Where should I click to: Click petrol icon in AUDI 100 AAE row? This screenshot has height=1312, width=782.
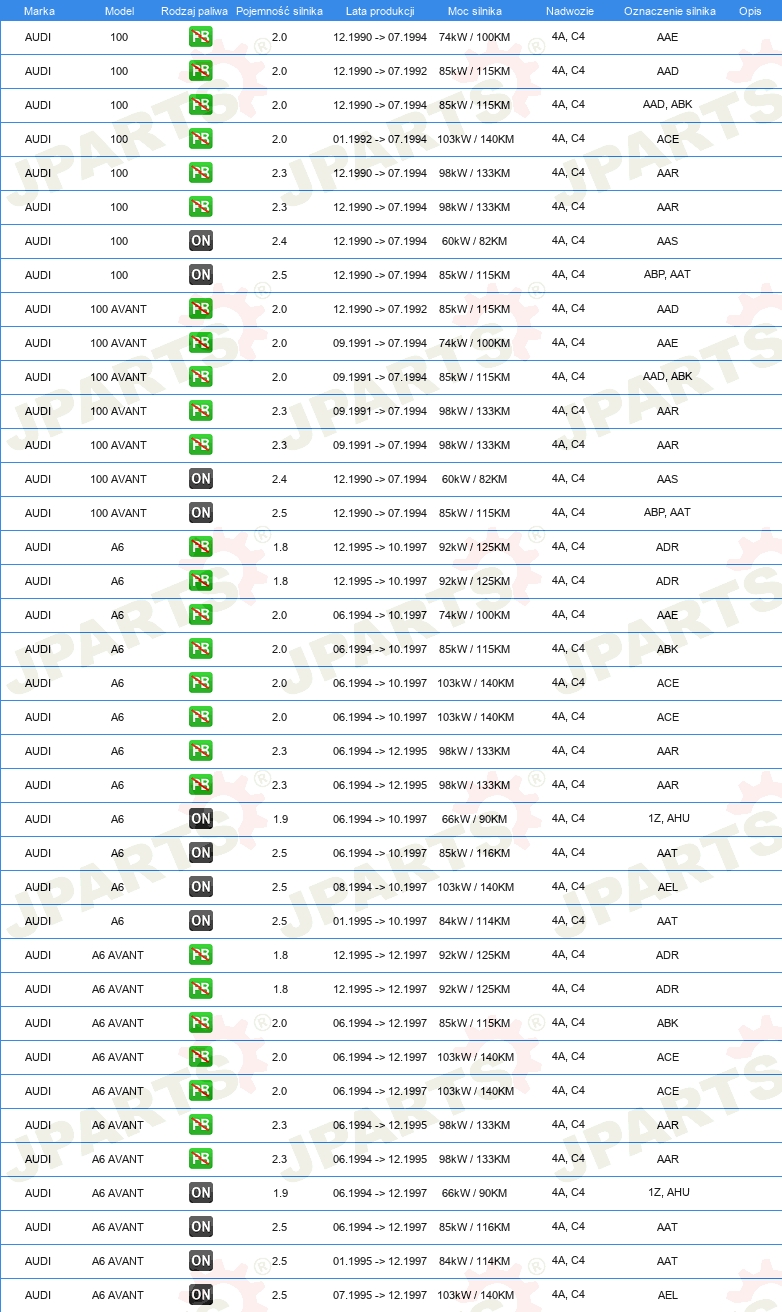[x=201, y=37]
